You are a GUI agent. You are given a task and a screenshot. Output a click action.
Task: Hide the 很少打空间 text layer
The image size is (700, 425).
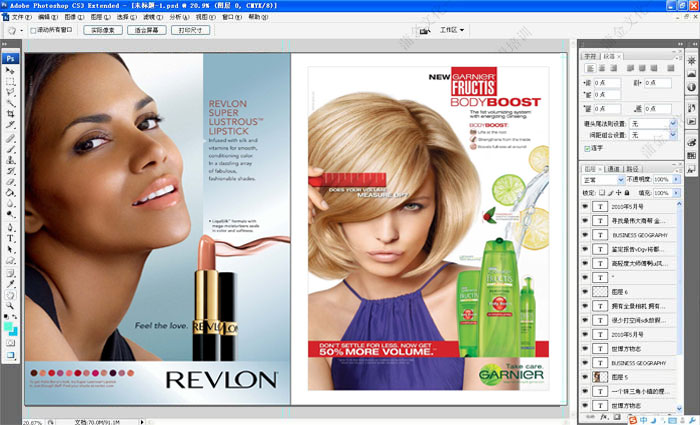pos(585,320)
